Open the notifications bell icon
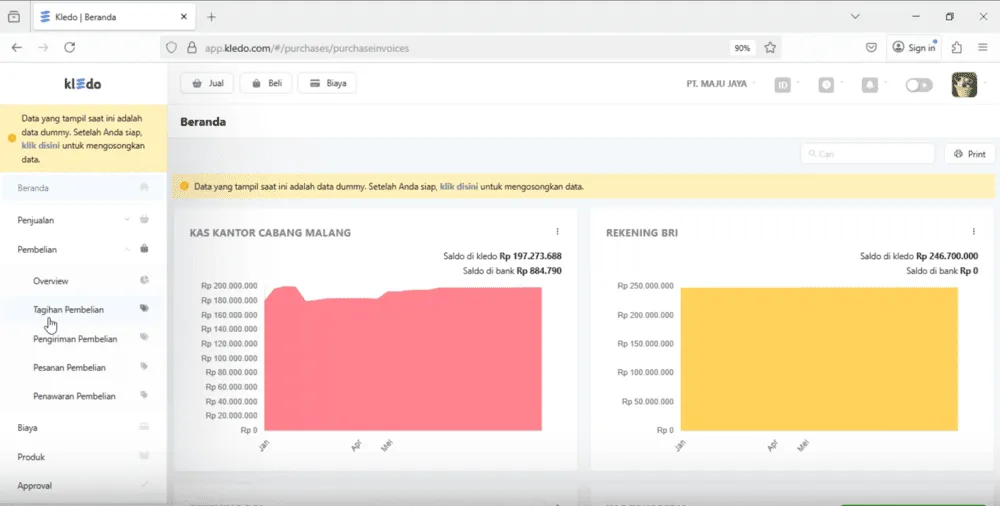Viewport: 1000px width, 506px height. (x=869, y=85)
